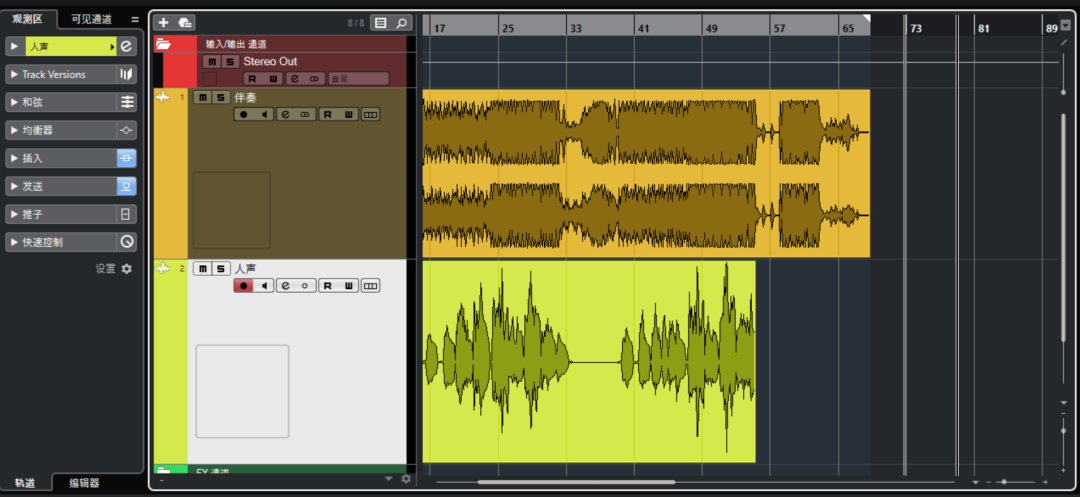Screen dimensions: 1080x497
Task: Open the track list zoom presets arrow
Action: (388, 478)
